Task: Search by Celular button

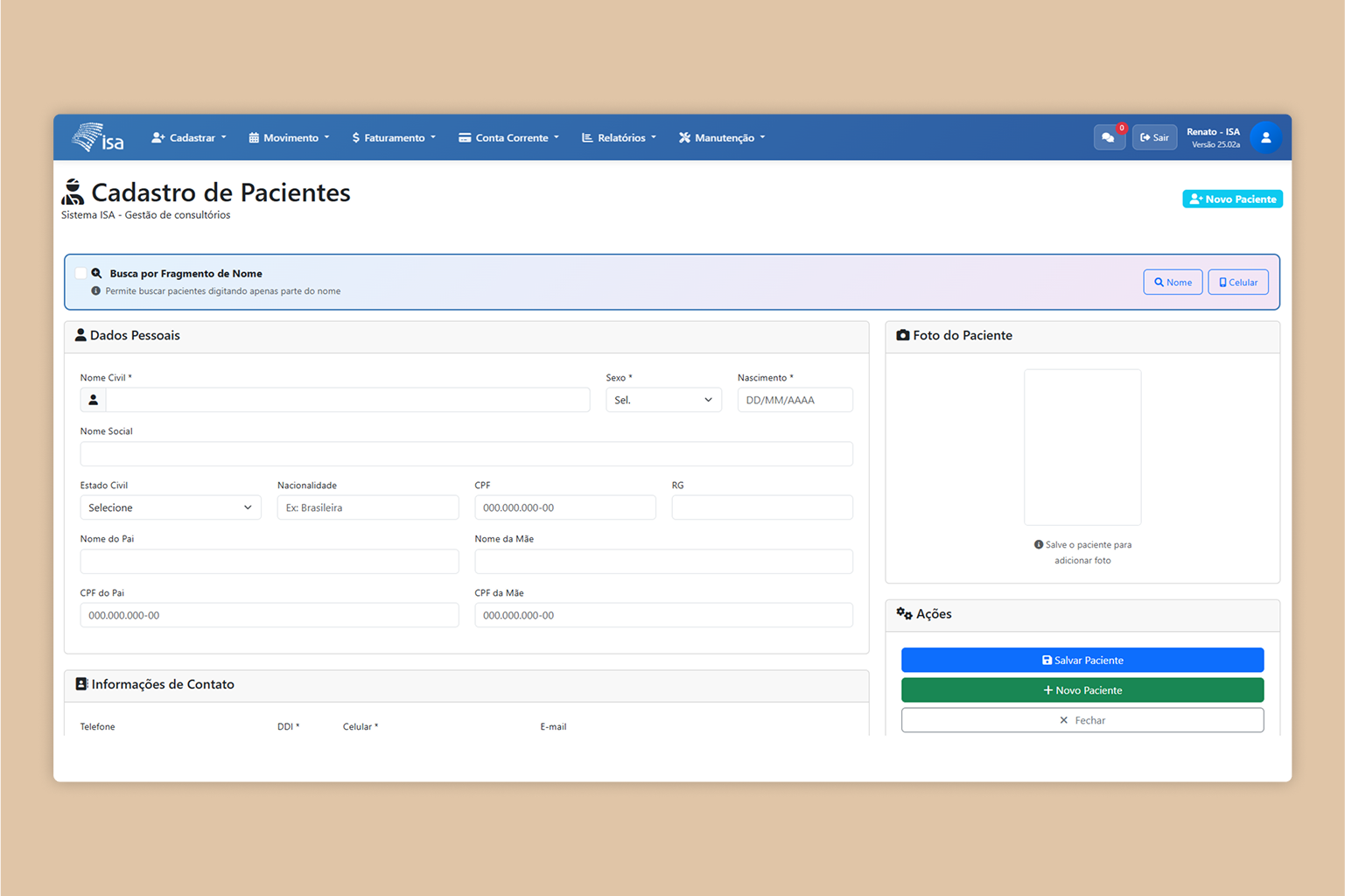Action: point(1237,282)
